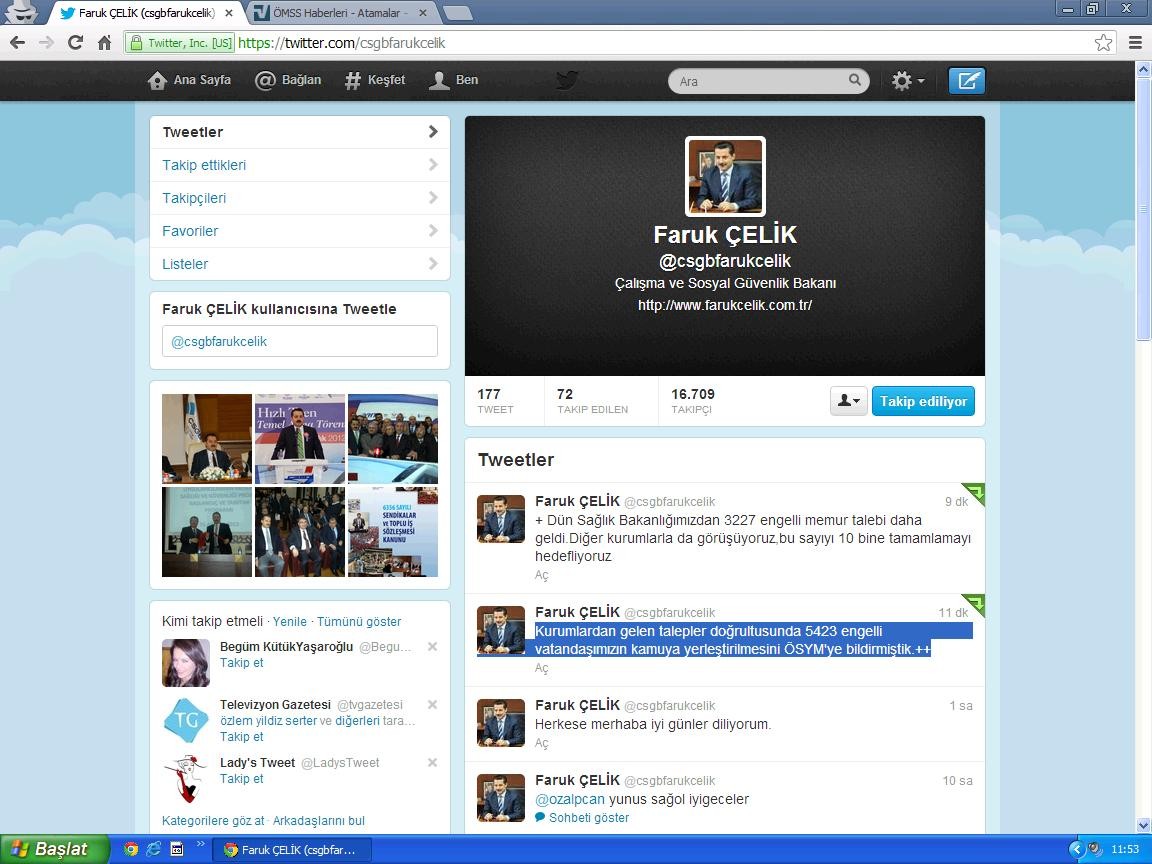Click the 16.709 Takipçi count
The height and width of the screenshot is (864, 1152).
pyautogui.click(x=692, y=401)
